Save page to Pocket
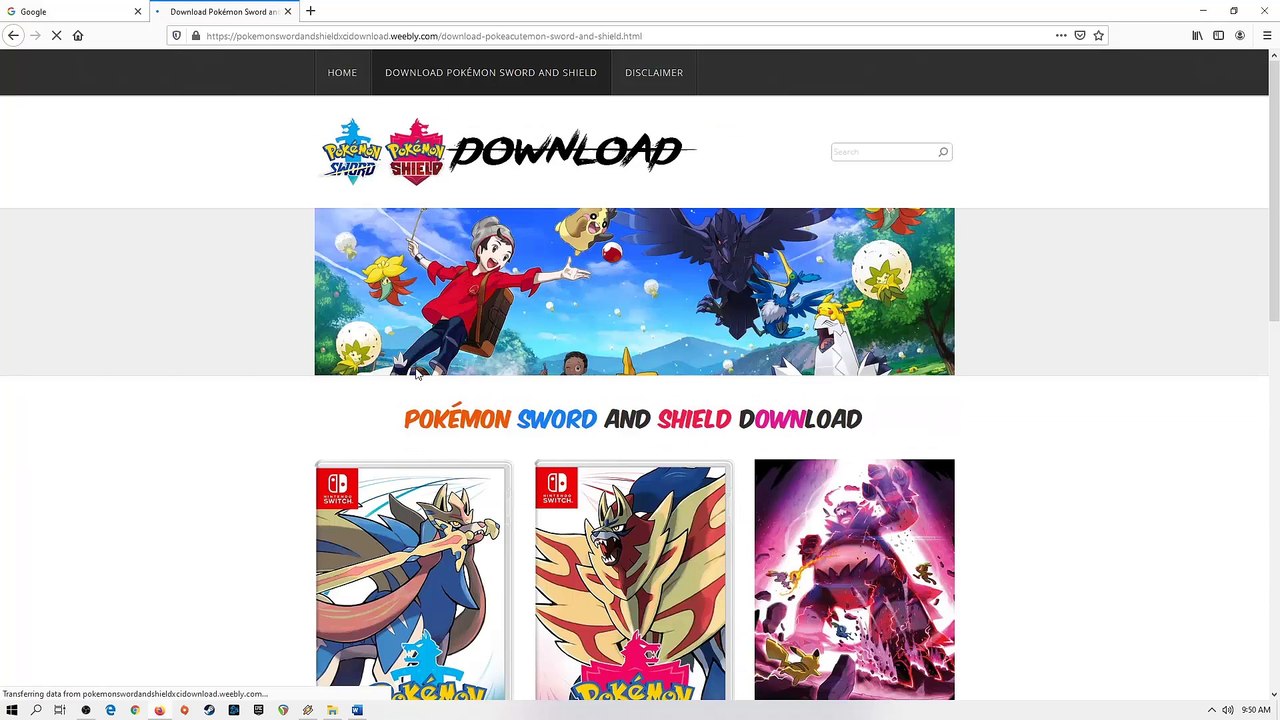 pos(1080,36)
